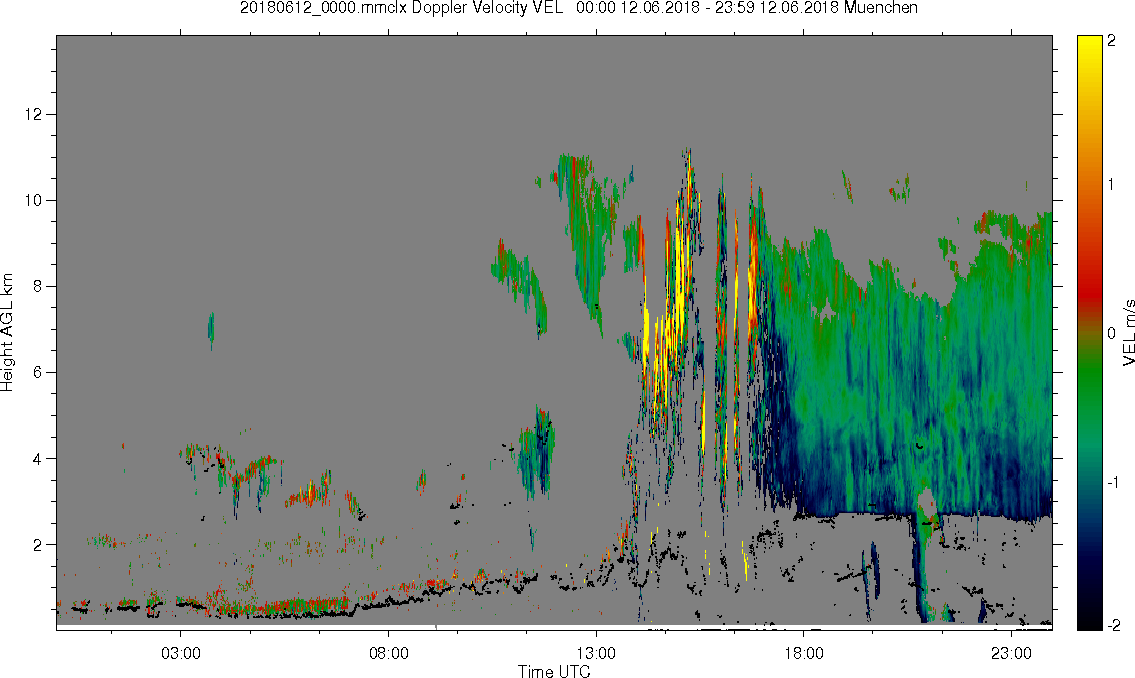1135x678 pixels.
Task: Click the 'VEL m/s' colorbar label
Action: click(1128, 332)
